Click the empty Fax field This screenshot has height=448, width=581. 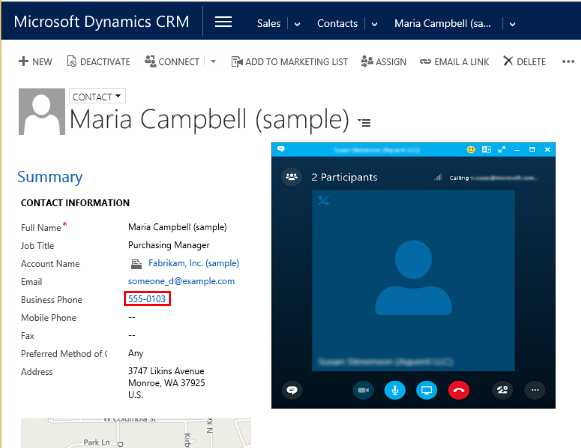(132, 335)
